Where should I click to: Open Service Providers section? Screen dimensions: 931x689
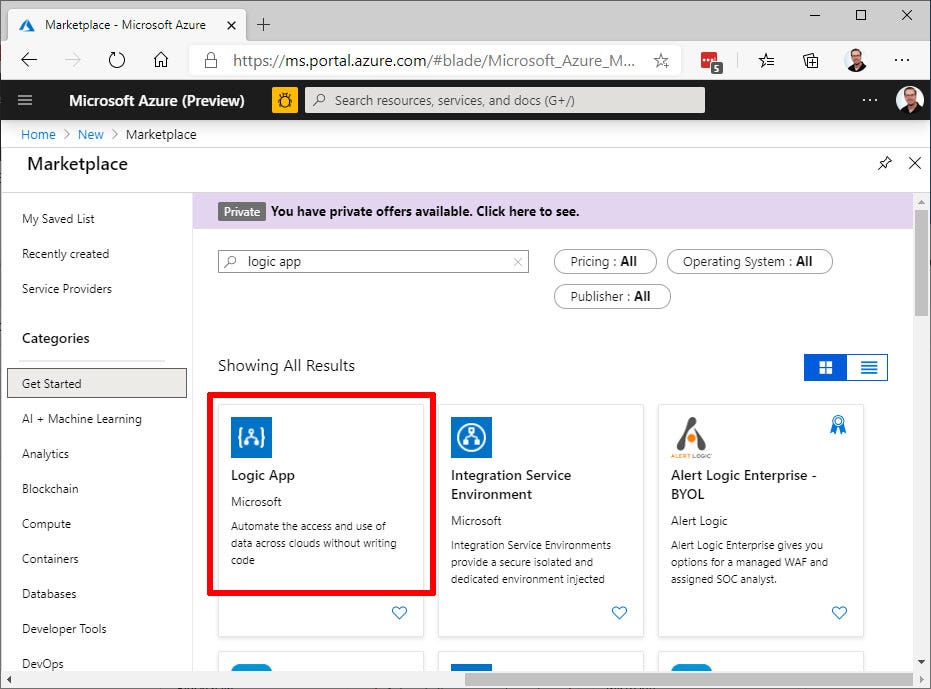pos(66,289)
